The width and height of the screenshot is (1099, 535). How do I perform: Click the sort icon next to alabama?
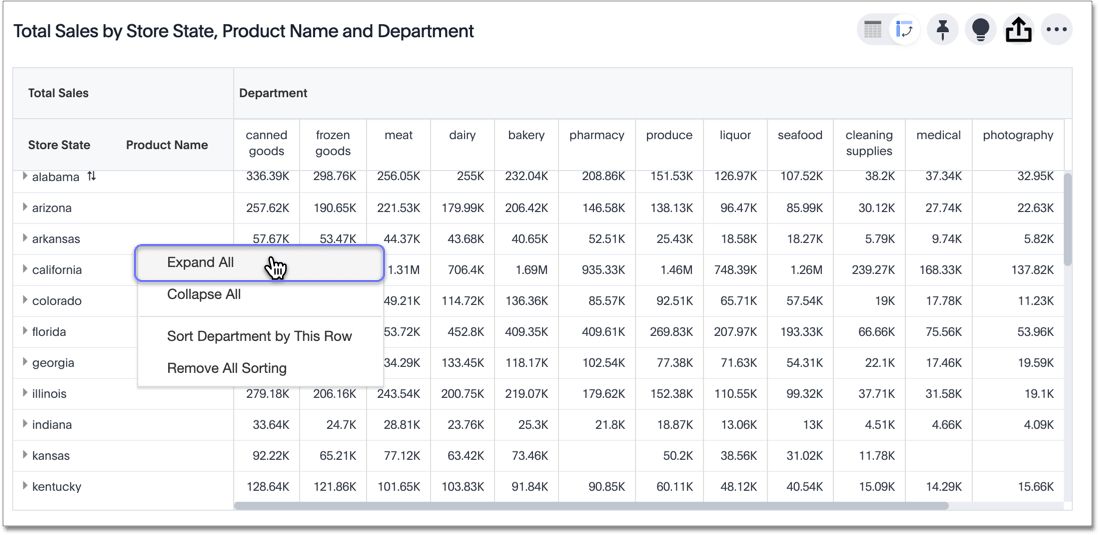91,177
